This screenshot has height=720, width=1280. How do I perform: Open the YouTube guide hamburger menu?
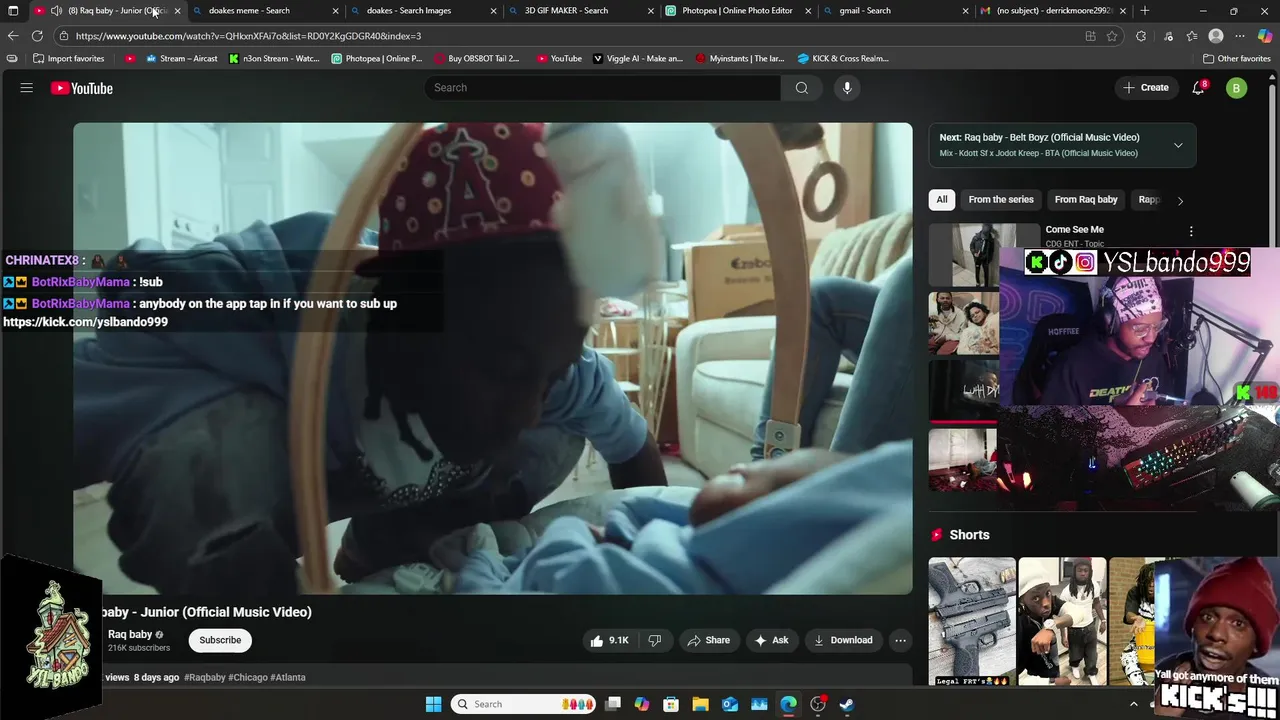27,88
